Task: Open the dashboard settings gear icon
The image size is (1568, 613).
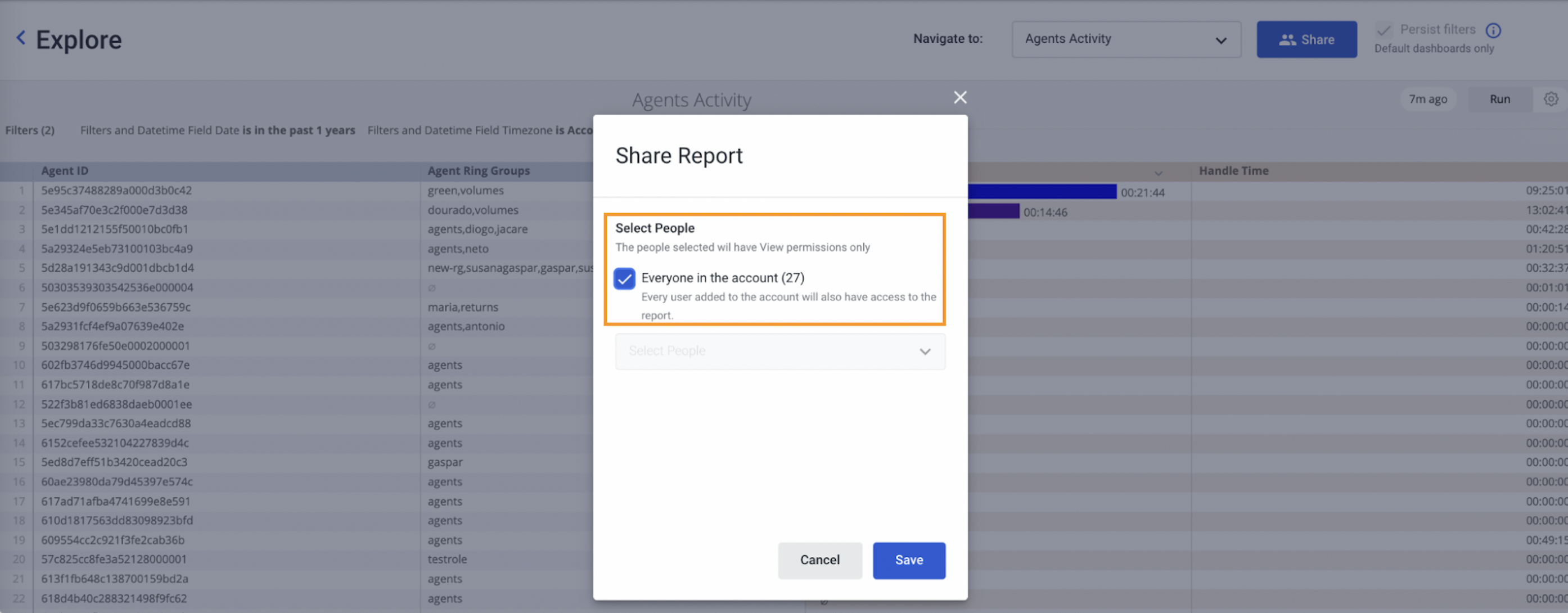Action: point(1551,99)
